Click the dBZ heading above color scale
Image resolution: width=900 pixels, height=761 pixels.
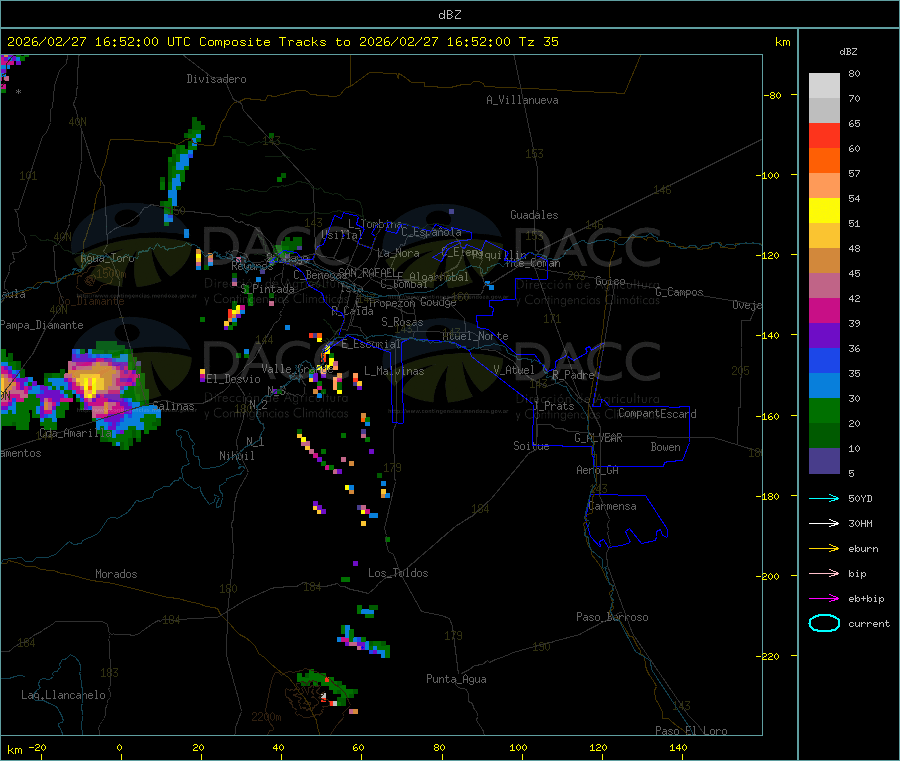(848, 52)
